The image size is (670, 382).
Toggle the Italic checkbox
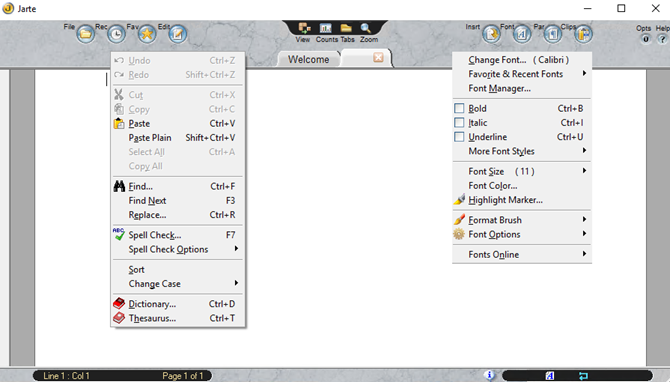[459, 123]
